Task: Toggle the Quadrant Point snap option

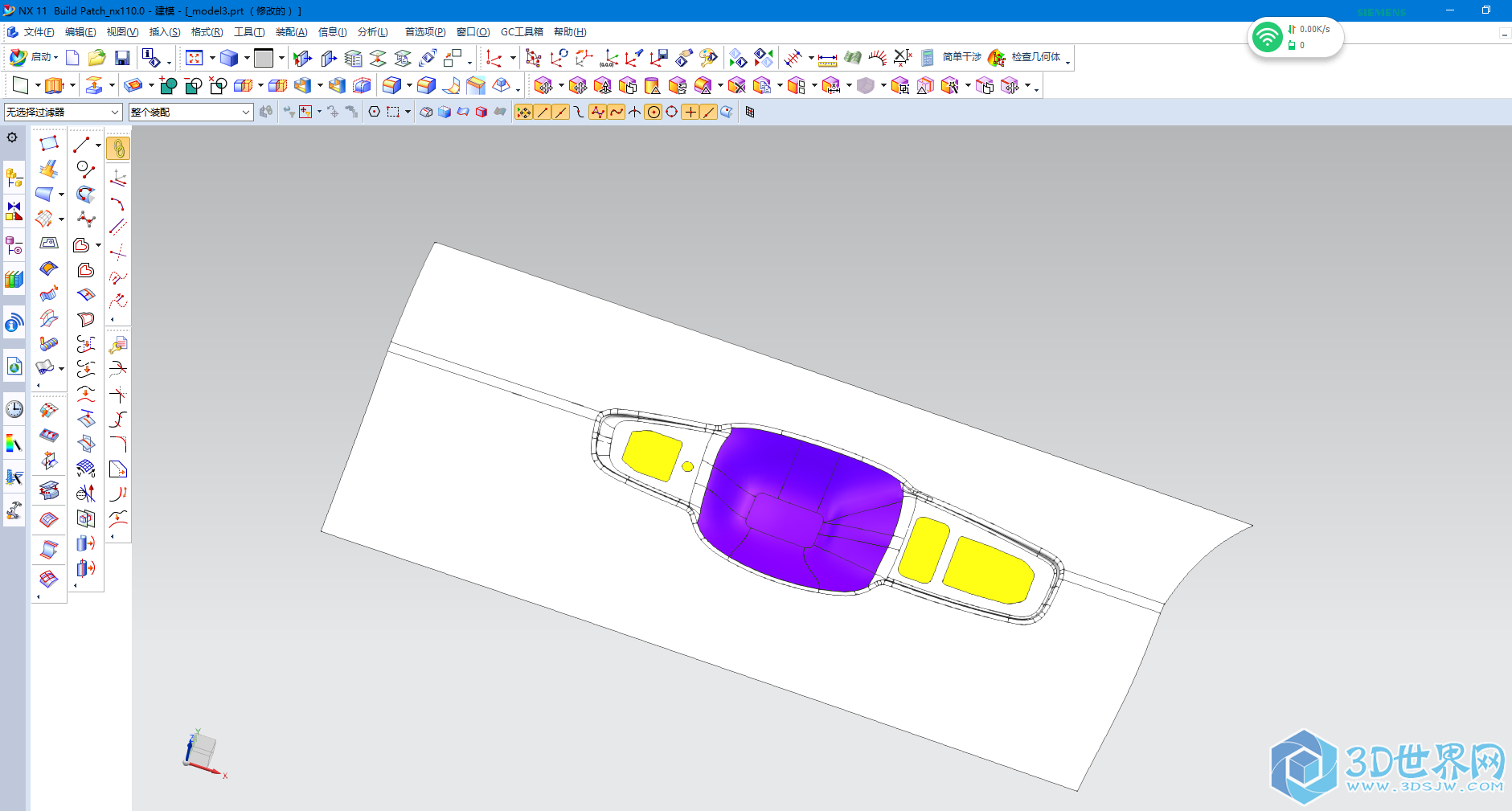Action: pos(672,112)
